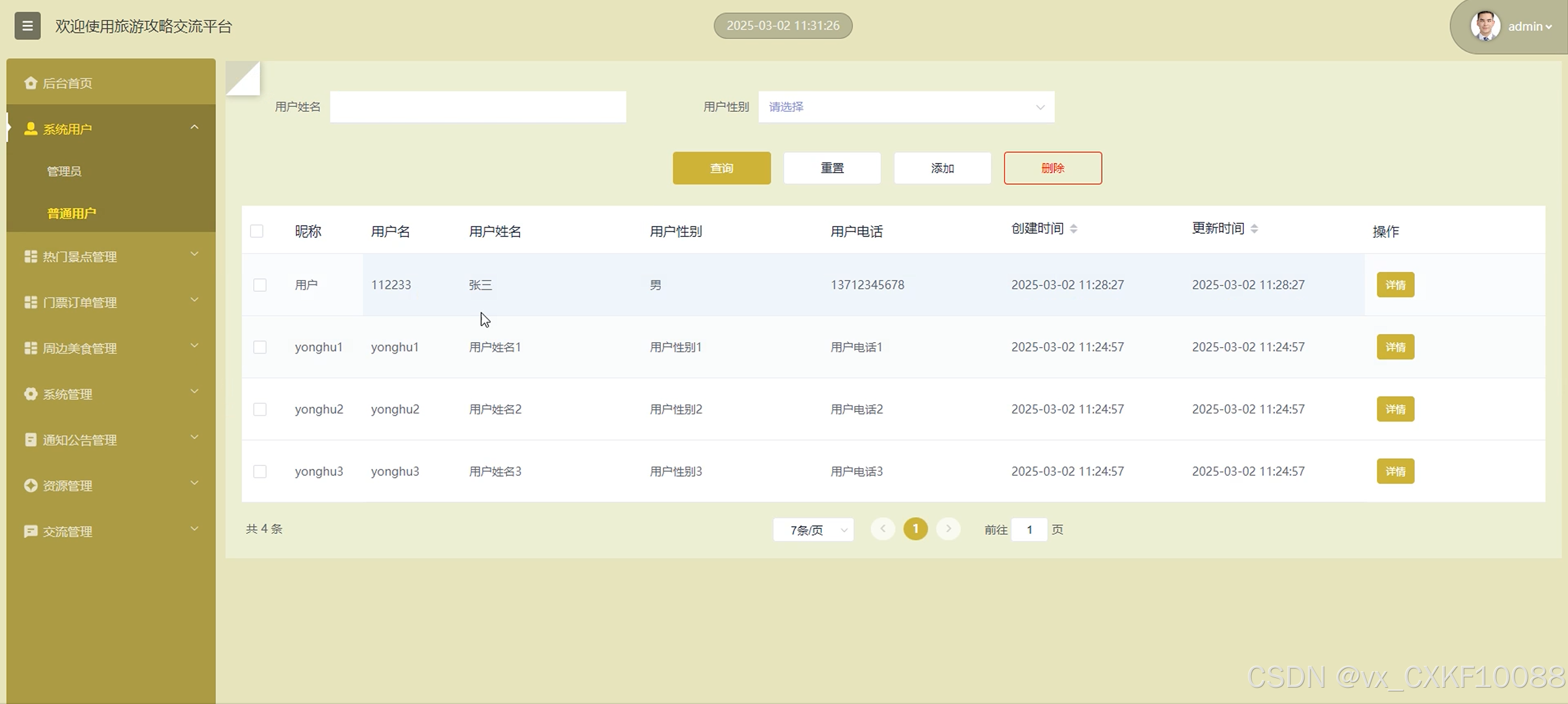Select the yonghu2 row checkbox
This screenshot has height=704, width=1568.
(260, 409)
